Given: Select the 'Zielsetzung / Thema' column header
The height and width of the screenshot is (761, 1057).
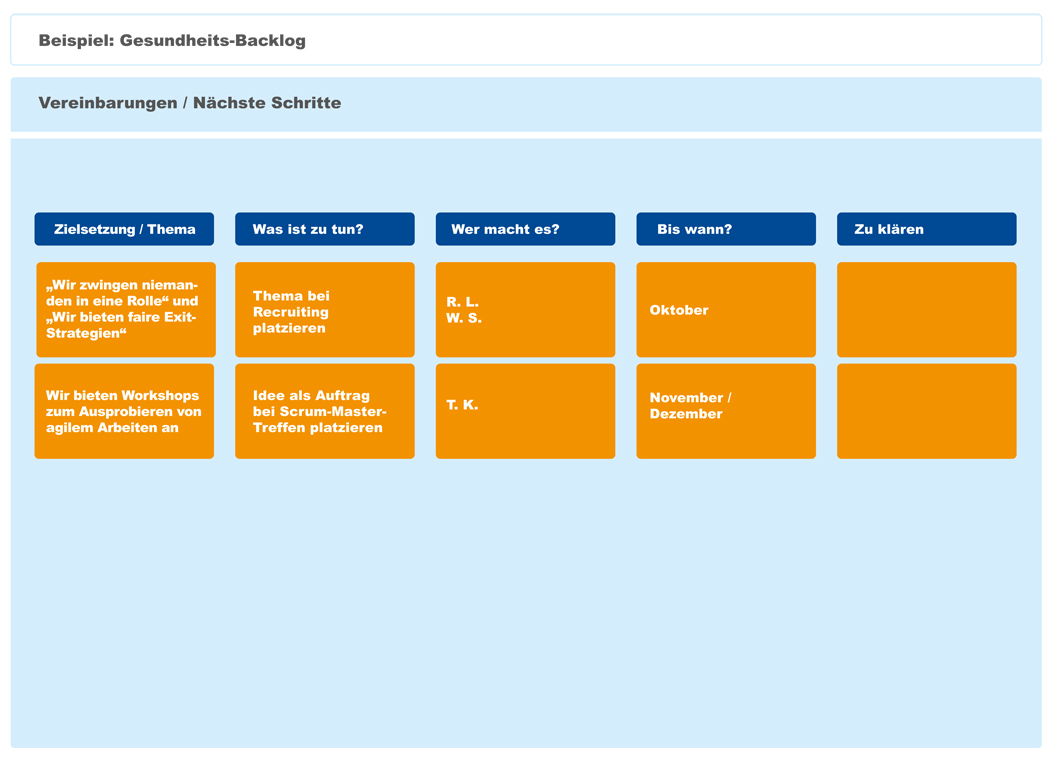Looking at the screenshot, I should (x=124, y=229).
